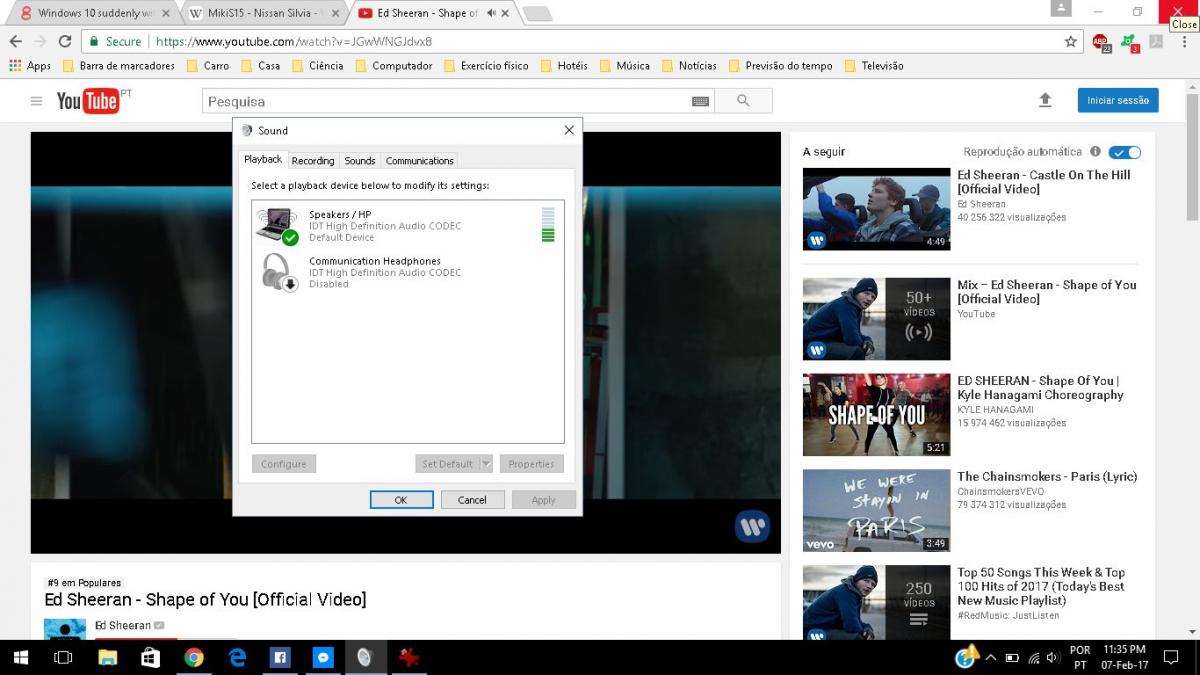Launch Microsoft Edge from the taskbar
The height and width of the screenshot is (675, 1200).
(237, 657)
